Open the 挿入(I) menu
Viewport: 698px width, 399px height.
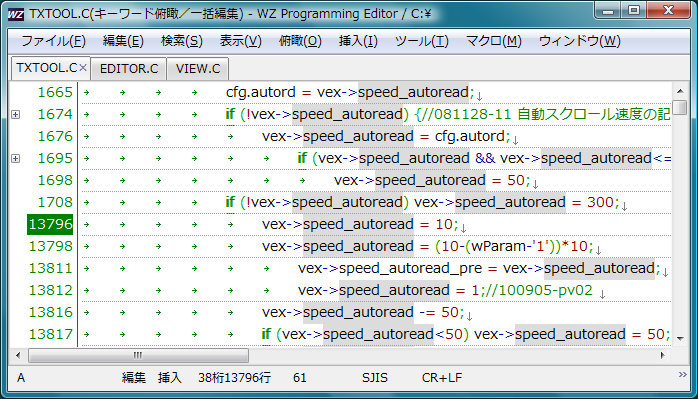pyautogui.click(x=358, y=41)
